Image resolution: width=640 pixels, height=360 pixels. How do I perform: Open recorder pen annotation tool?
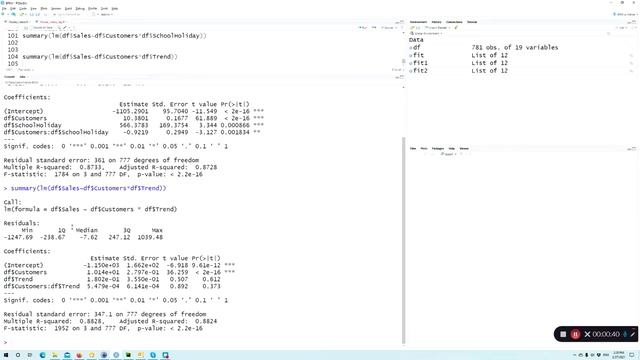[x=633, y=334]
